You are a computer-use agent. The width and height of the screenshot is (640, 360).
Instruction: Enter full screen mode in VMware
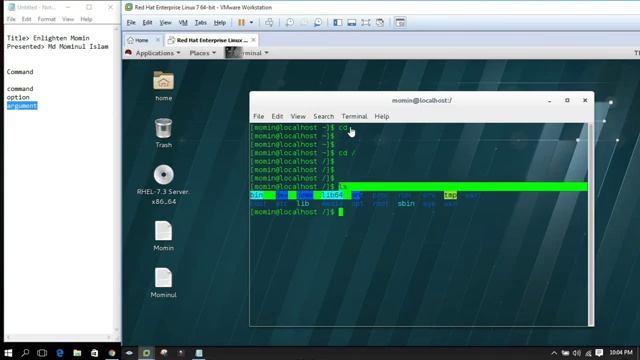coord(366,22)
